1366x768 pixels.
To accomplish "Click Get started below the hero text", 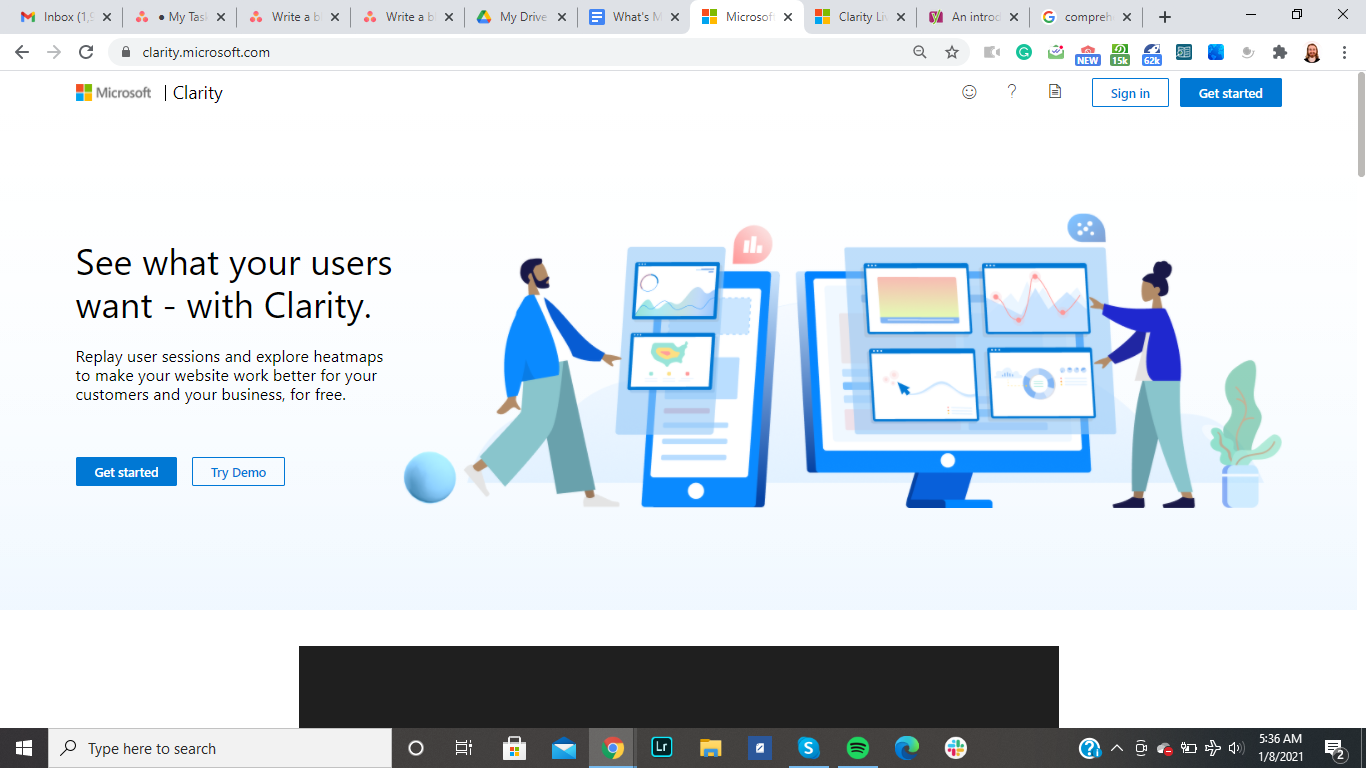I will tap(126, 472).
